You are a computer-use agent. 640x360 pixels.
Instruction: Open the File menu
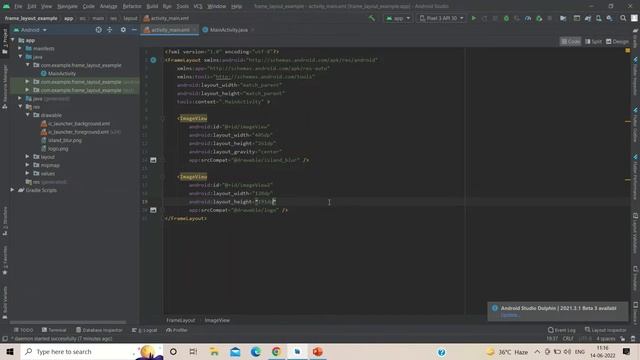18,7
